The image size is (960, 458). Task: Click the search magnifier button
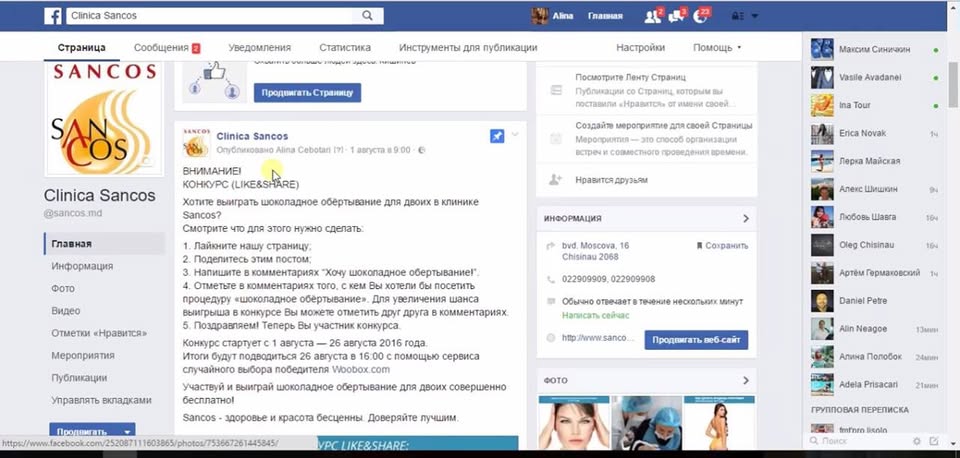coord(367,16)
